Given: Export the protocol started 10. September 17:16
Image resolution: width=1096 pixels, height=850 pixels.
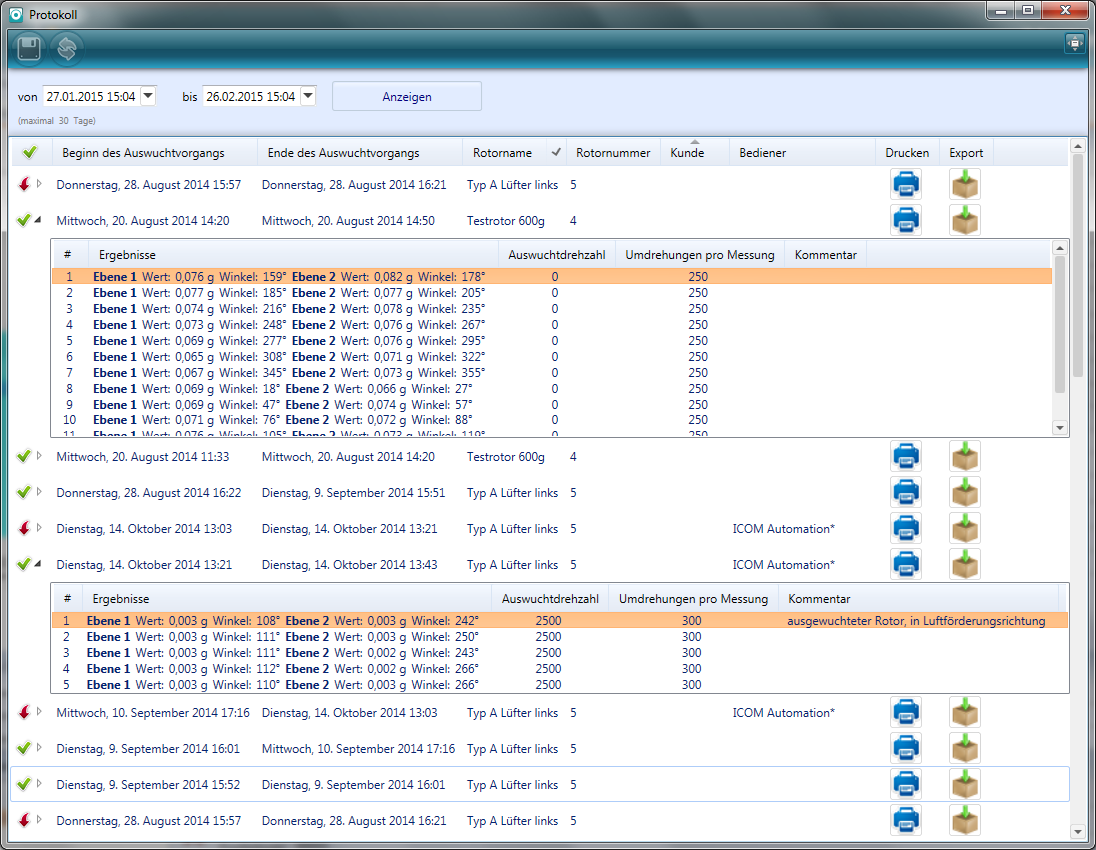Looking at the screenshot, I should point(965,713).
